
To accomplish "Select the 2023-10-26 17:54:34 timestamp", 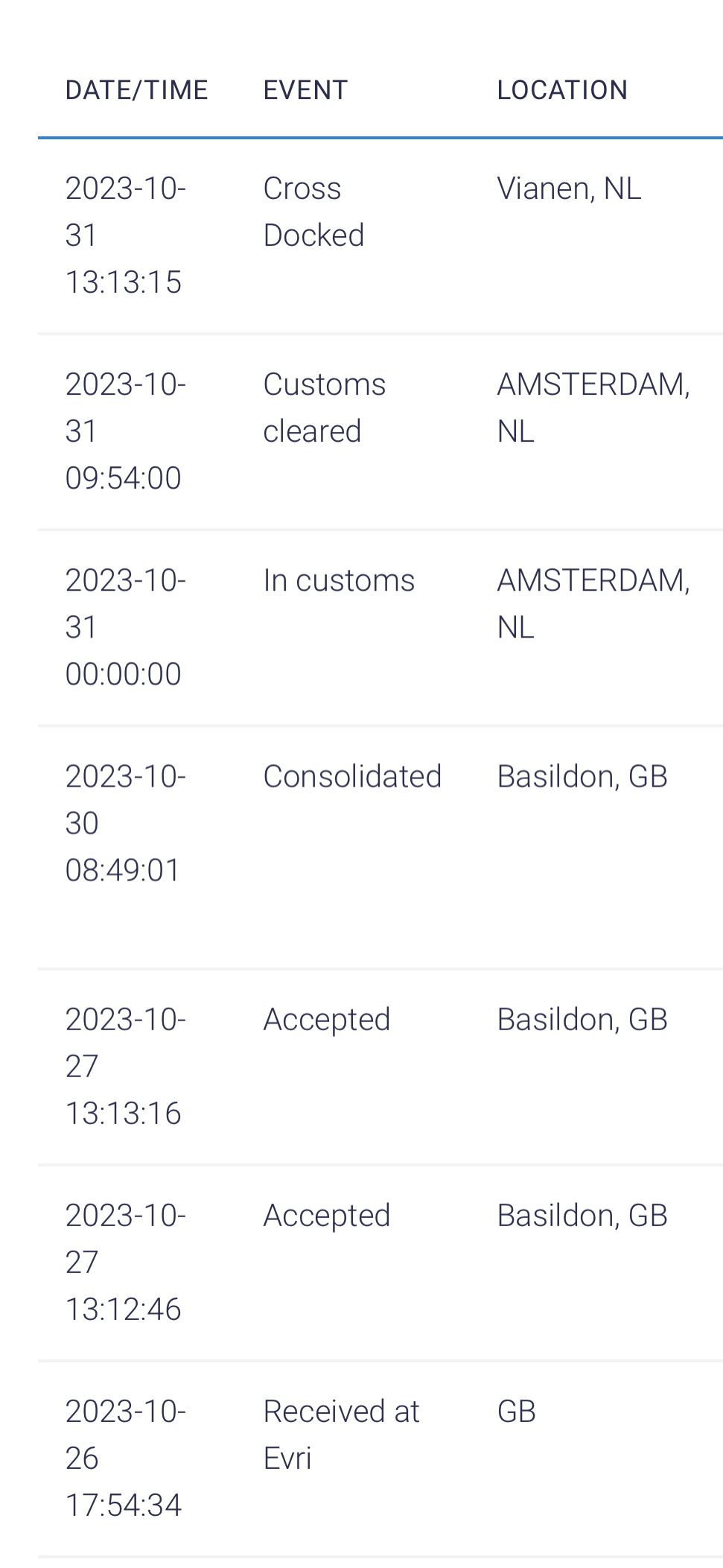I will coord(125,1459).
